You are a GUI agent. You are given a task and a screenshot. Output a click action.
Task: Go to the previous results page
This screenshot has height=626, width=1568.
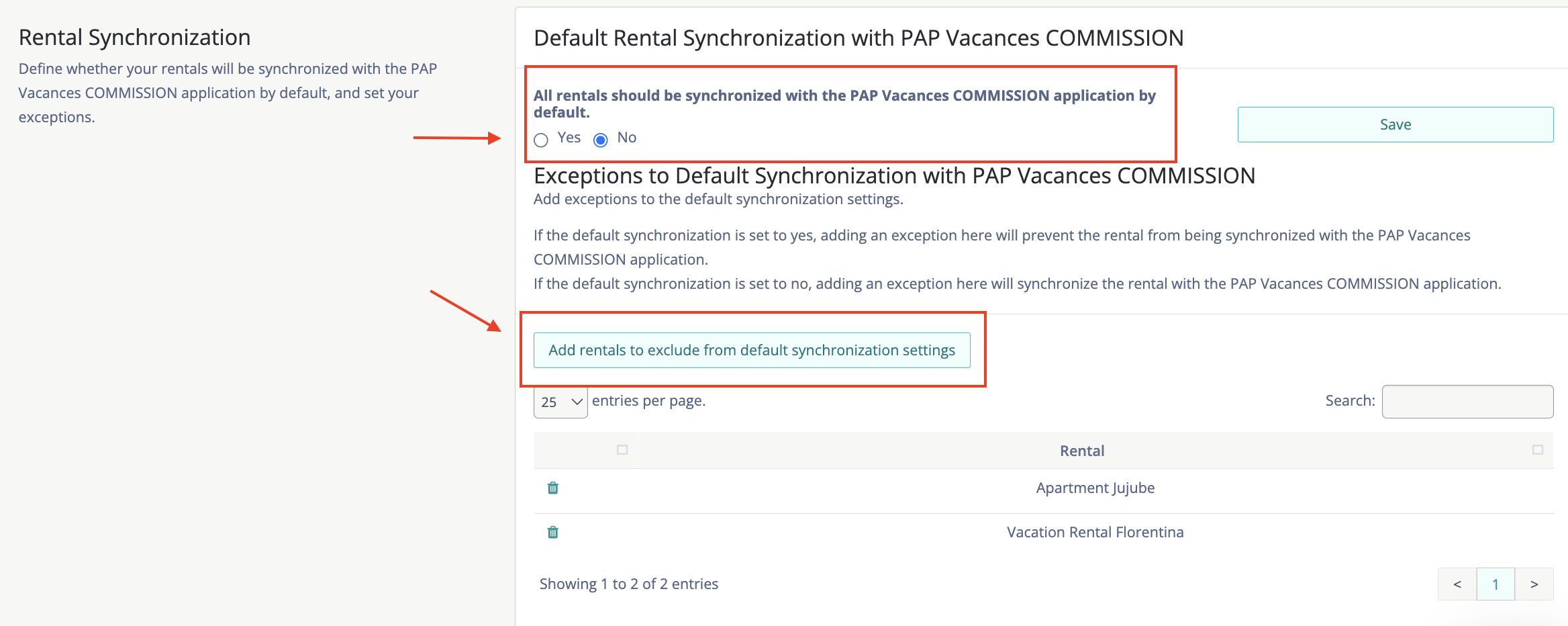(1457, 584)
